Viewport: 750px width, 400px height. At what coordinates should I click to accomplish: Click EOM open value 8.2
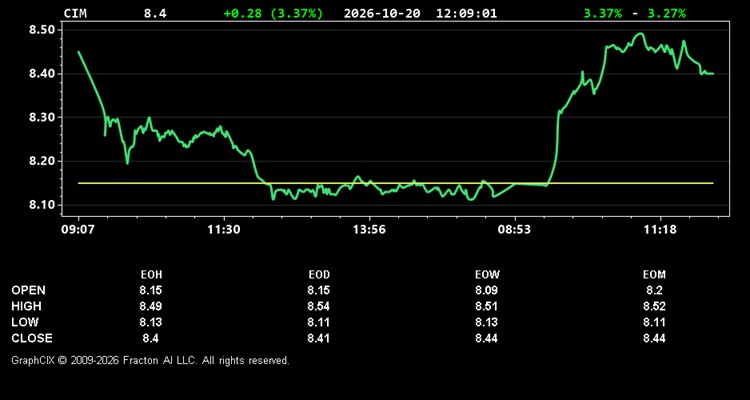(x=654, y=290)
